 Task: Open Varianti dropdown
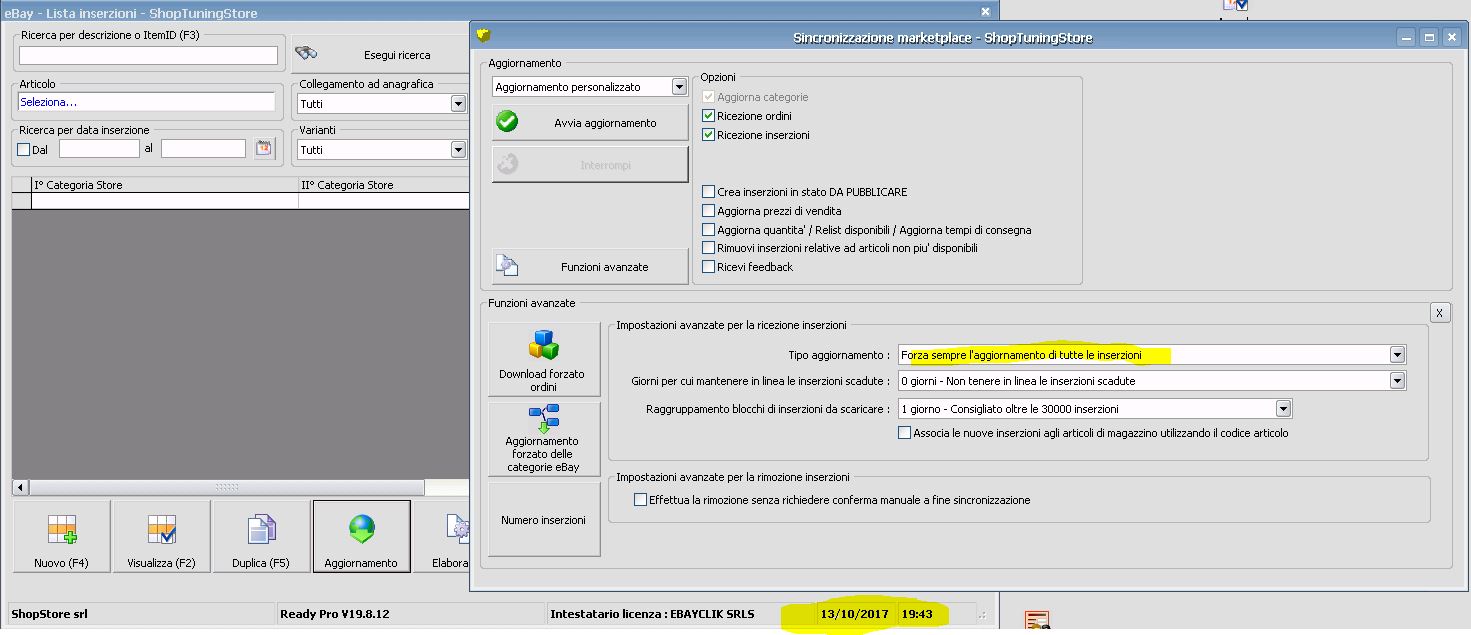[458, 150]
